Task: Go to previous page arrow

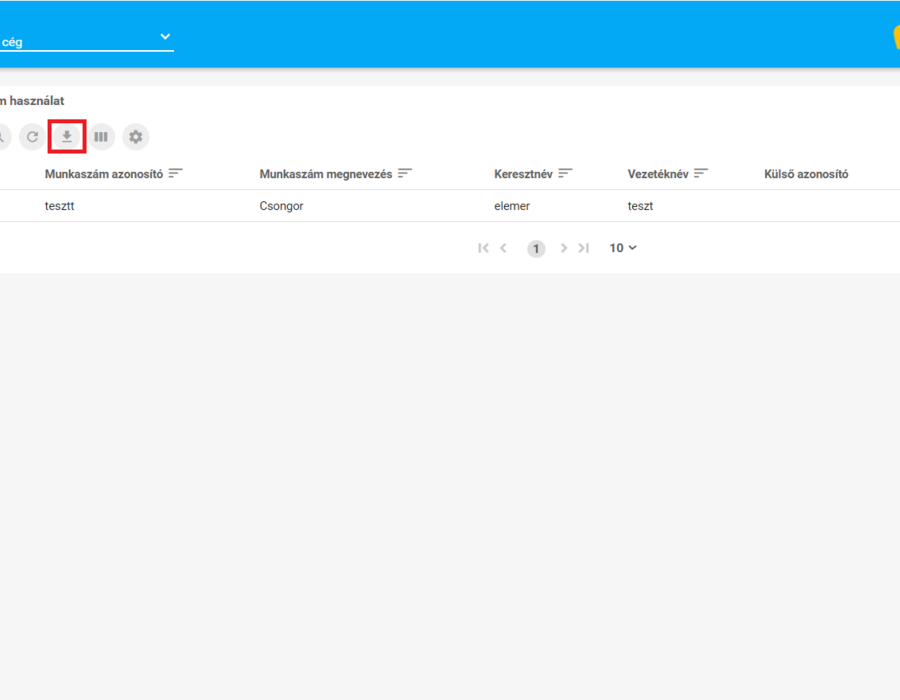Action: point(503,248)
